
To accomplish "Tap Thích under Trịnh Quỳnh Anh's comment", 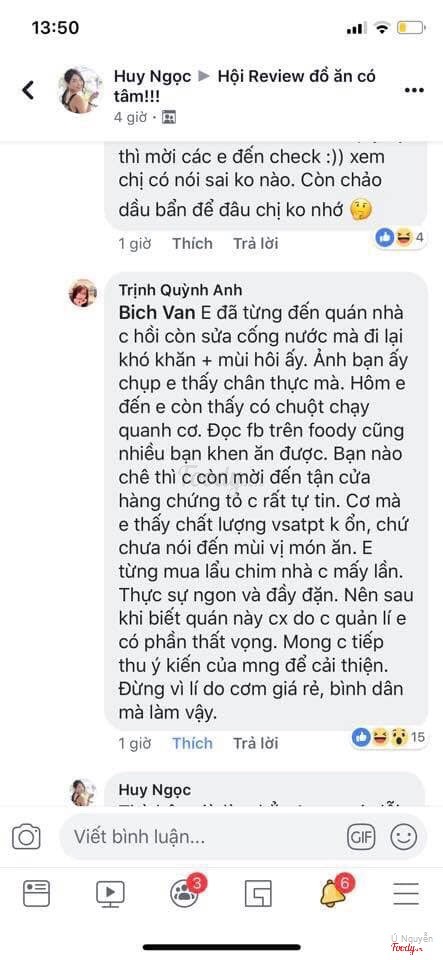I will coord(192,743).
